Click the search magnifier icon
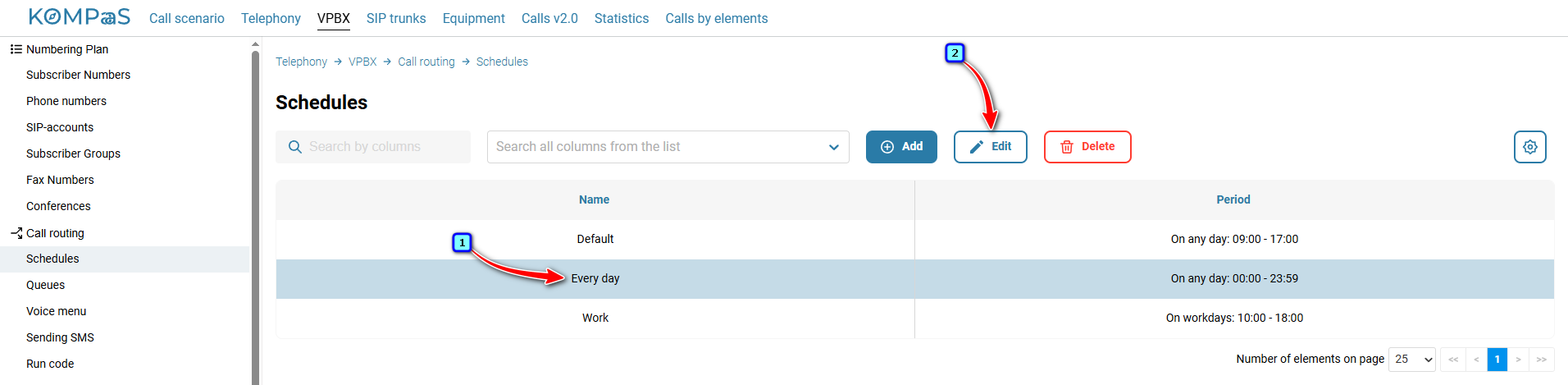1568x385 pixels. tap(295, 147)
